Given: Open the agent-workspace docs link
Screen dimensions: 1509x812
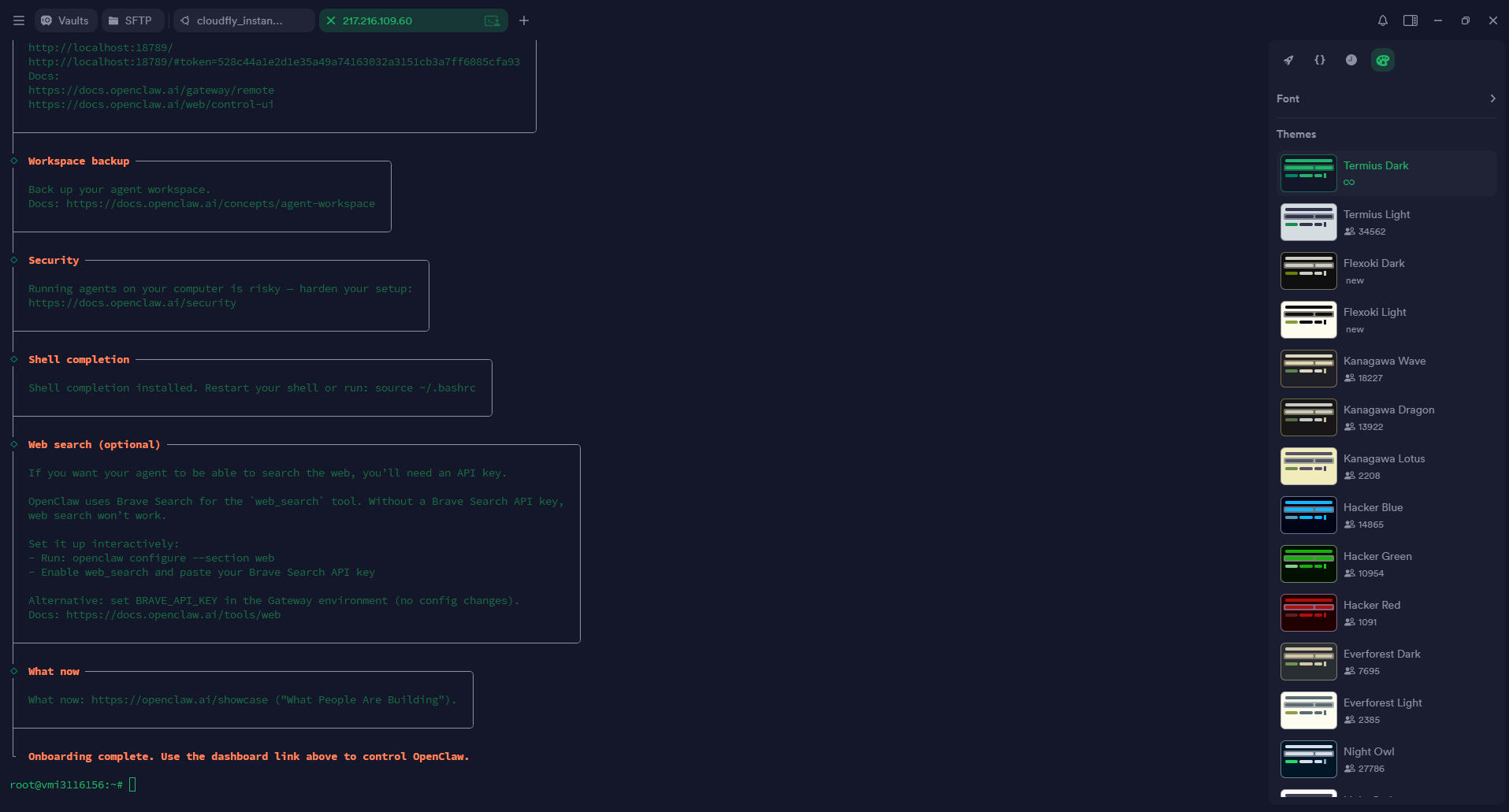Looking at the screenshot, I should tap(221, 203).
